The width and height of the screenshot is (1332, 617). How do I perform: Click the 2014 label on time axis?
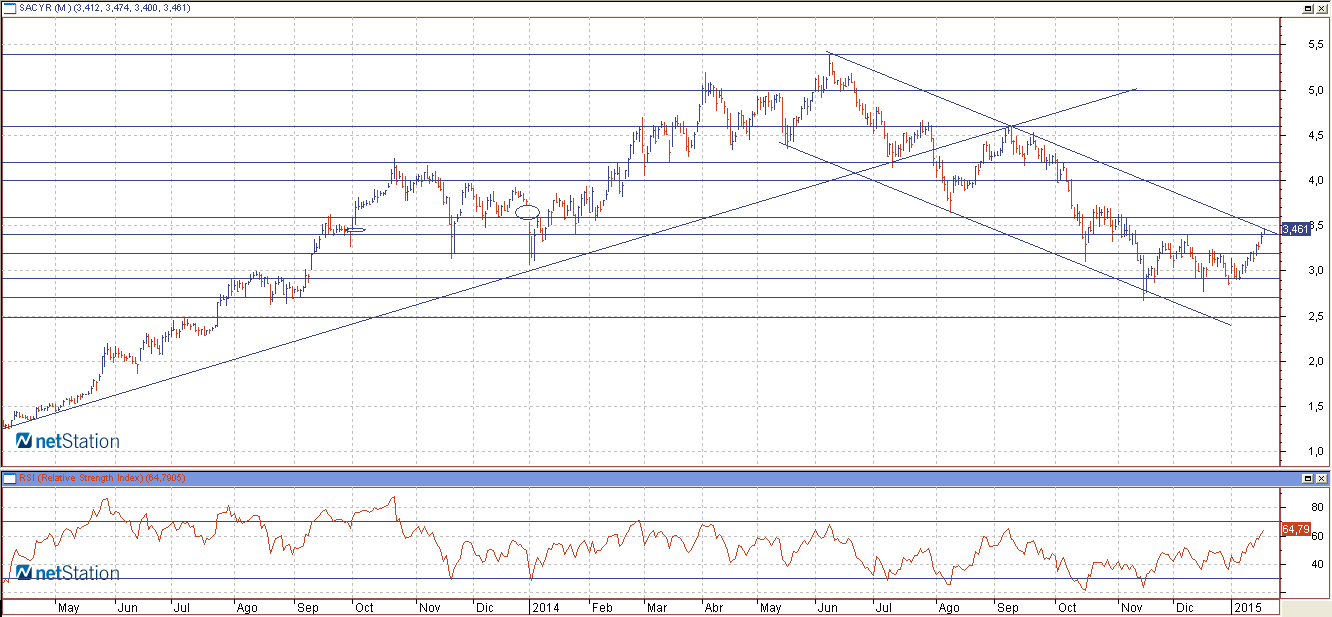pos(545,607)
